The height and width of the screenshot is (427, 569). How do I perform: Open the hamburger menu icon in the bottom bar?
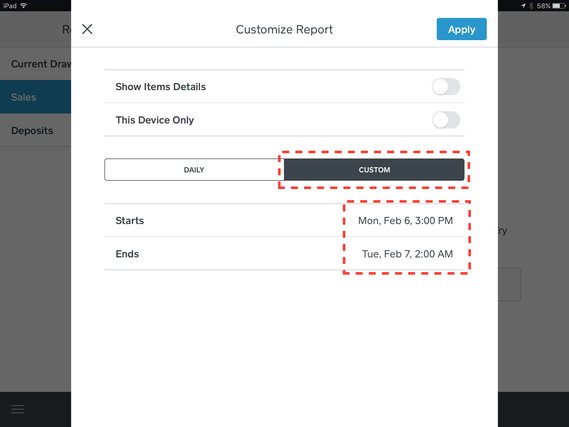click(x=17, y=409)
